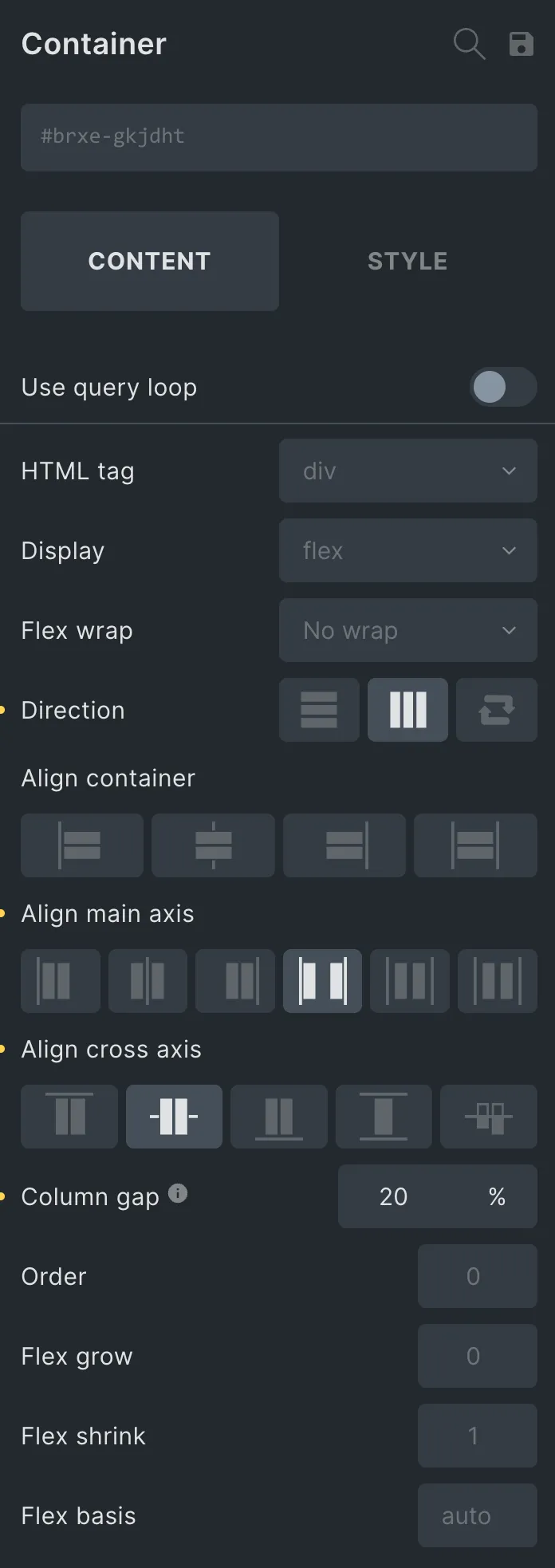
Task: Open the search settings magnifier icon
Action: (469, 44)
